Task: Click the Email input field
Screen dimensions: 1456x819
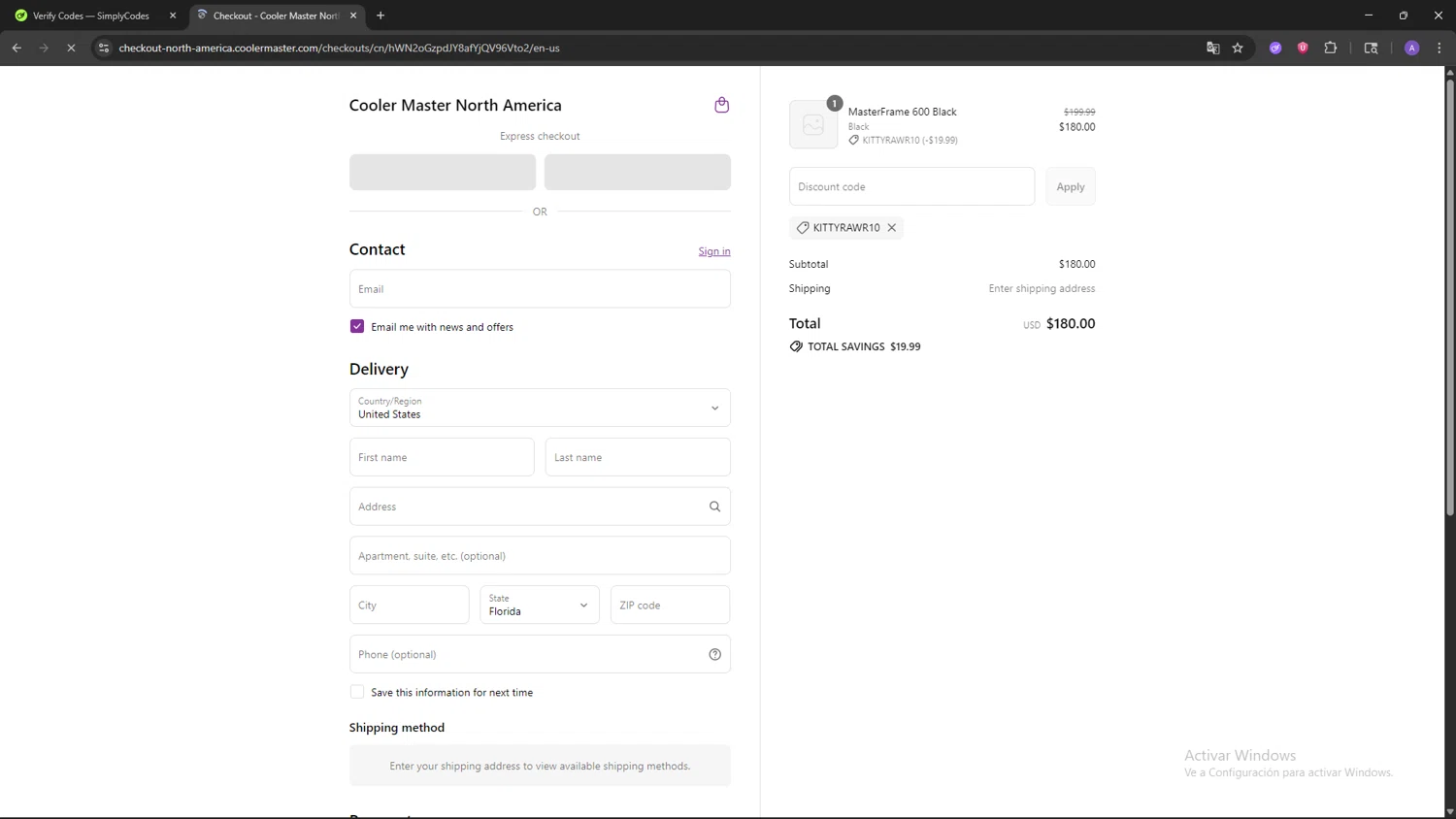Action: (x=540, y=288)
